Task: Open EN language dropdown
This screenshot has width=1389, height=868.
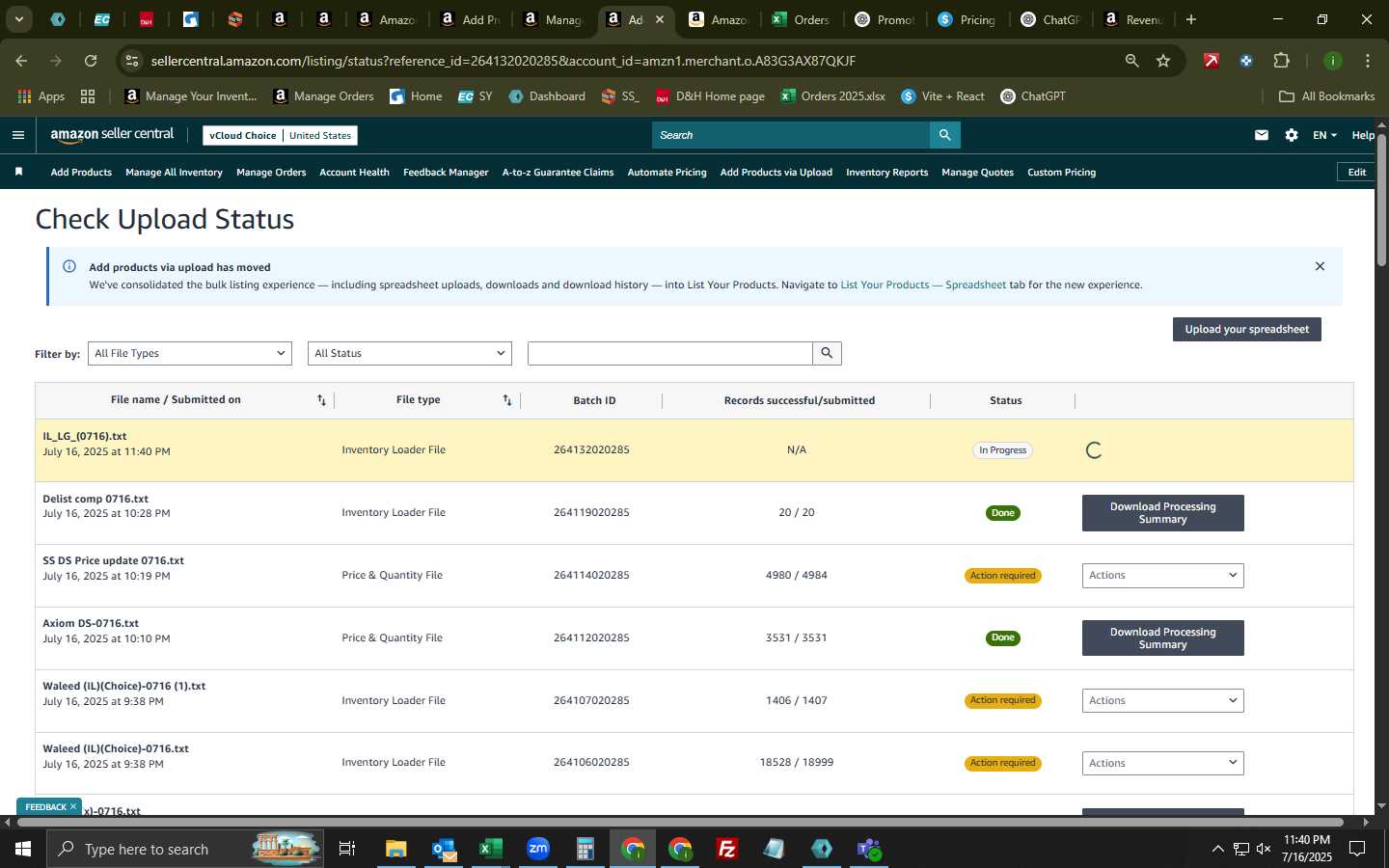Action: pyautogui.click(x=1324, y=135)
